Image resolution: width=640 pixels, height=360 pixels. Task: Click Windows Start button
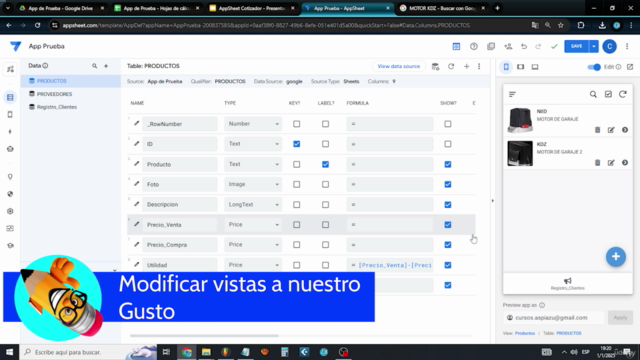tap(9, 352)
